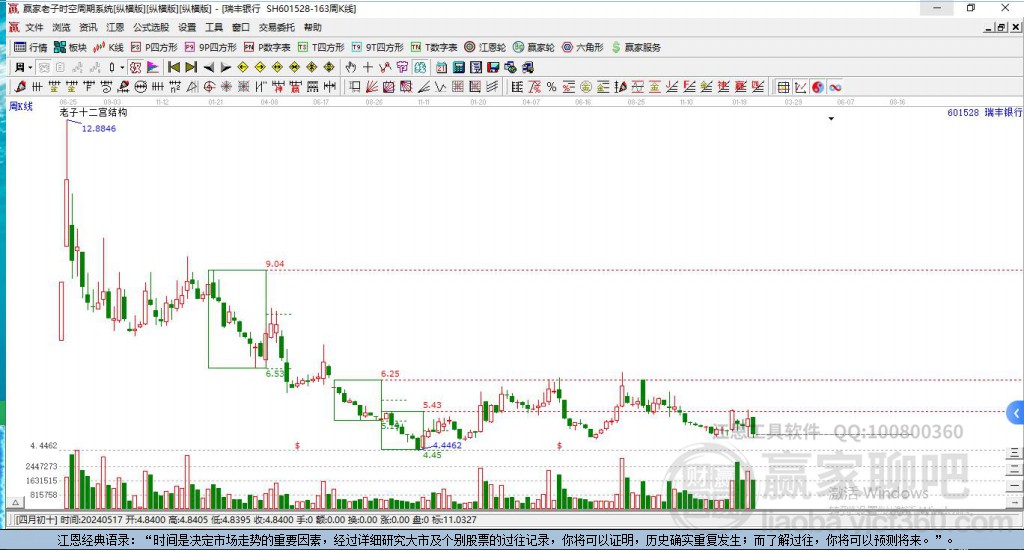Open the calculator icon
Screen dimensions: 1024x550
click(x=458, y=67)
